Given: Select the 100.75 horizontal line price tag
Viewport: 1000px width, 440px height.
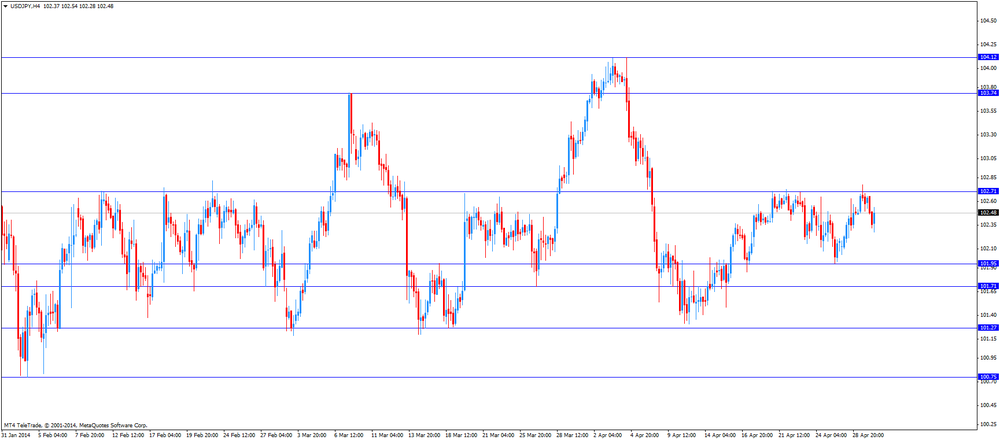Looking at the screenshot, I should click(x=987, y=378).
